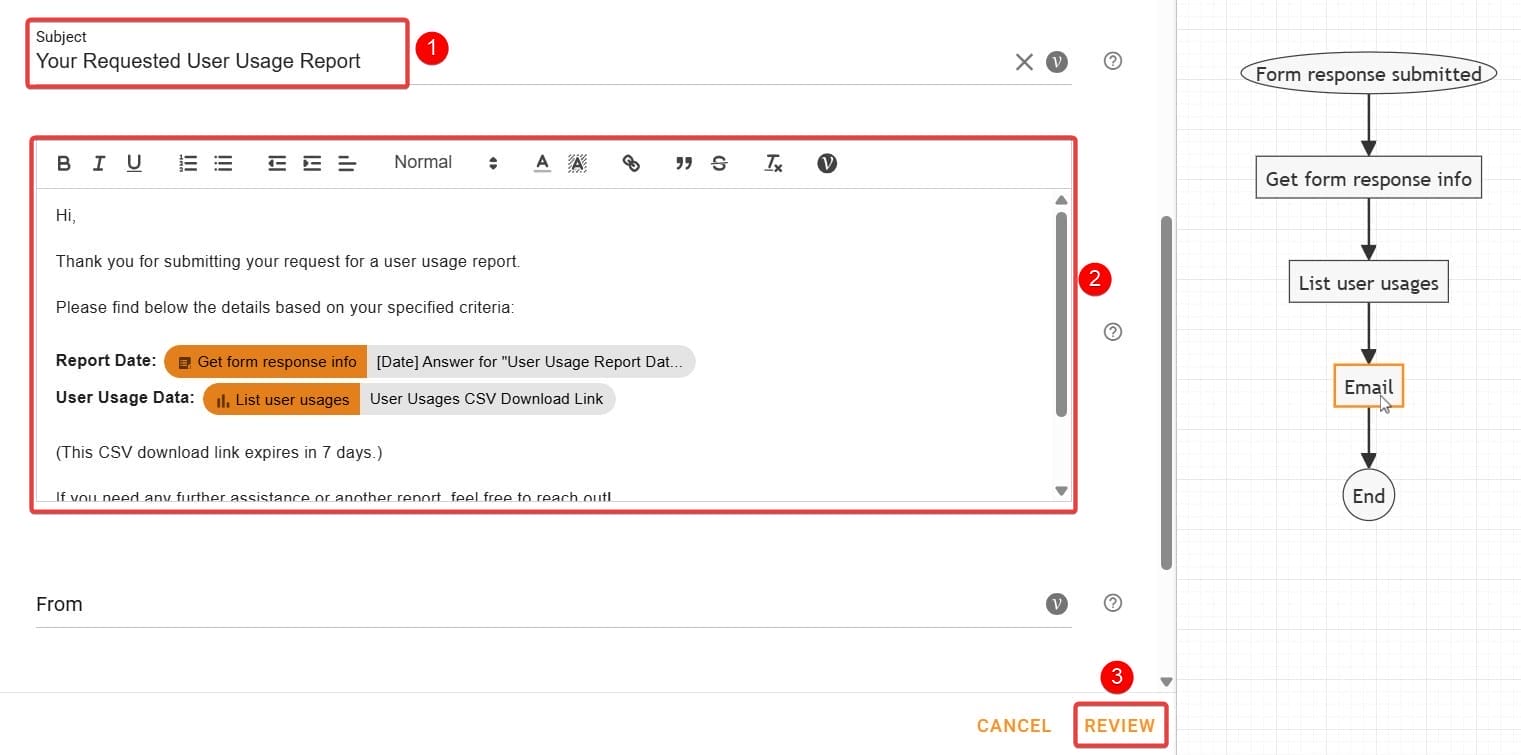Insert a variable using the toolbar V icon

point(827,162)
